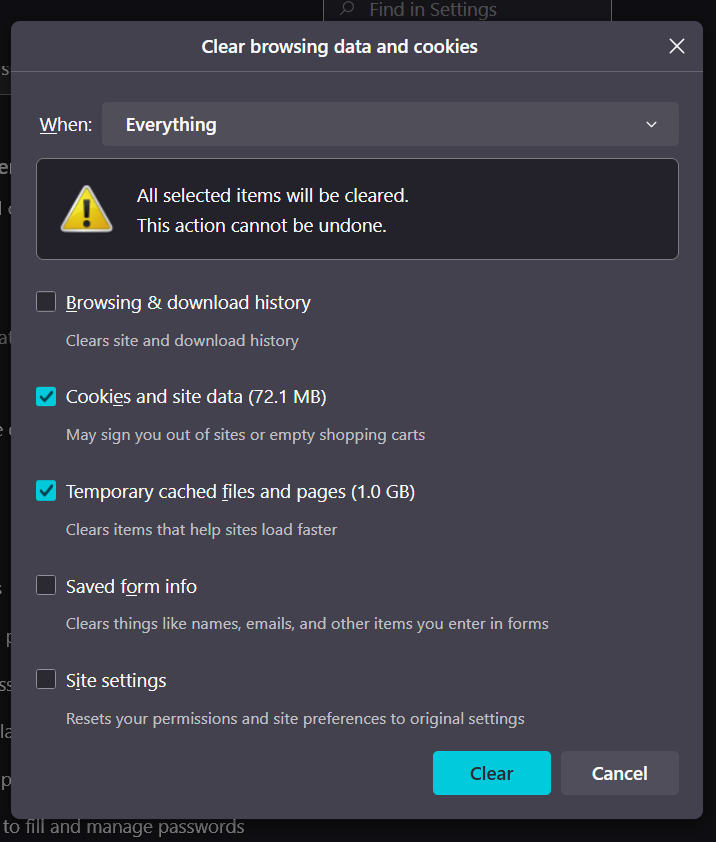This screenshot has height=842, width=716.
Task: Click the chevron arrow beside Everything
Action: [x=651, y=124]
